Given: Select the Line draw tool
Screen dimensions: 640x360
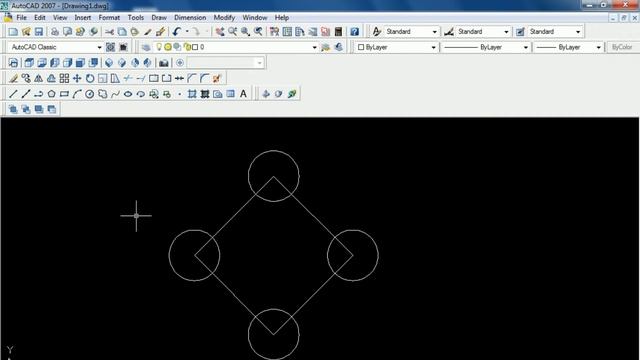Looking at the screenshot, I should pos(13,94).
